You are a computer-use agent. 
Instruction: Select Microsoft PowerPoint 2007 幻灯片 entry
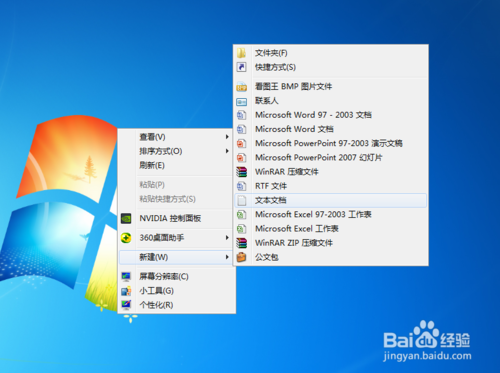click(331, 157)
